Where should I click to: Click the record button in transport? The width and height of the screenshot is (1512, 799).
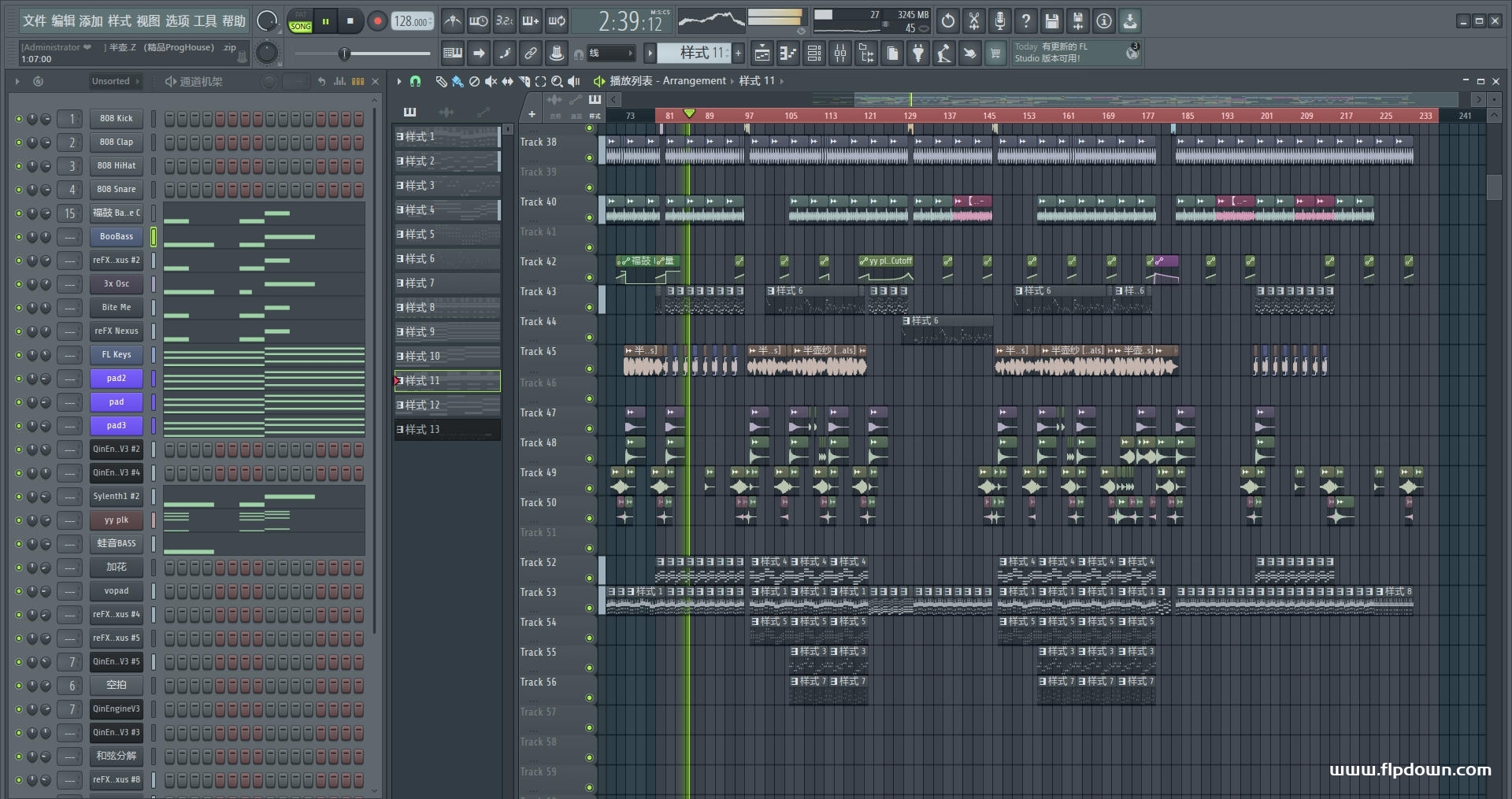point(377,21)
